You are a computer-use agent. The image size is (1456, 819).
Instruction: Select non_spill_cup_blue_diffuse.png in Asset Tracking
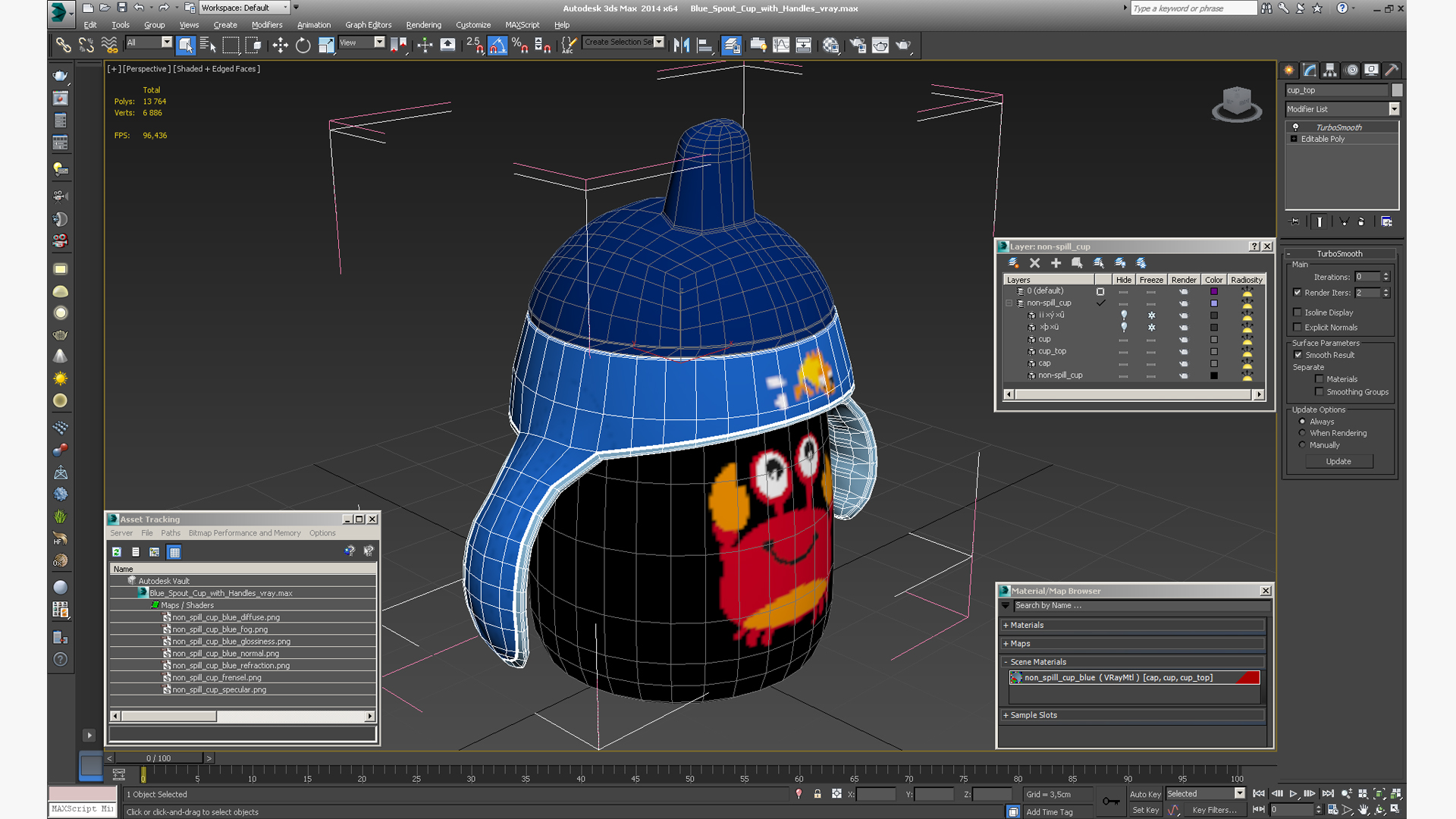tap(226, 617)
